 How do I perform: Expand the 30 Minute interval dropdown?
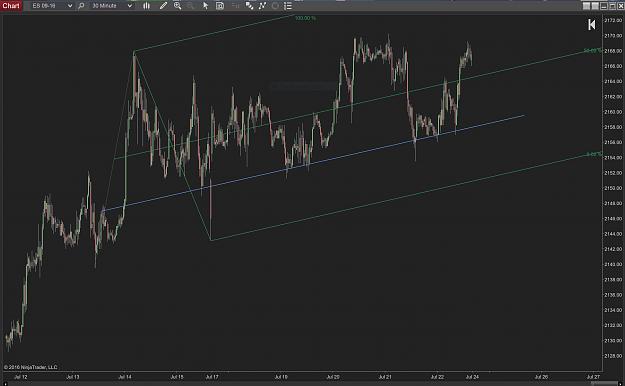130,6
